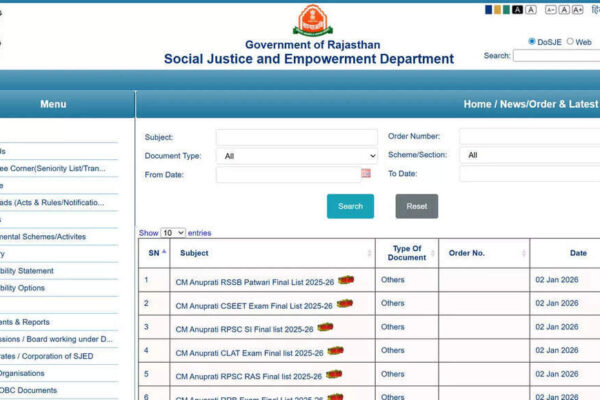Click the top site Search input field
This screenshot has height=400, width=600.
click(556, 56)
